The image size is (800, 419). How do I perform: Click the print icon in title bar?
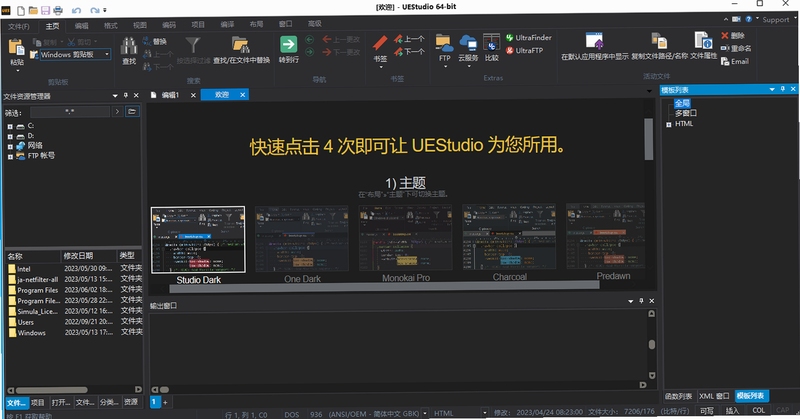coord(58,10)
